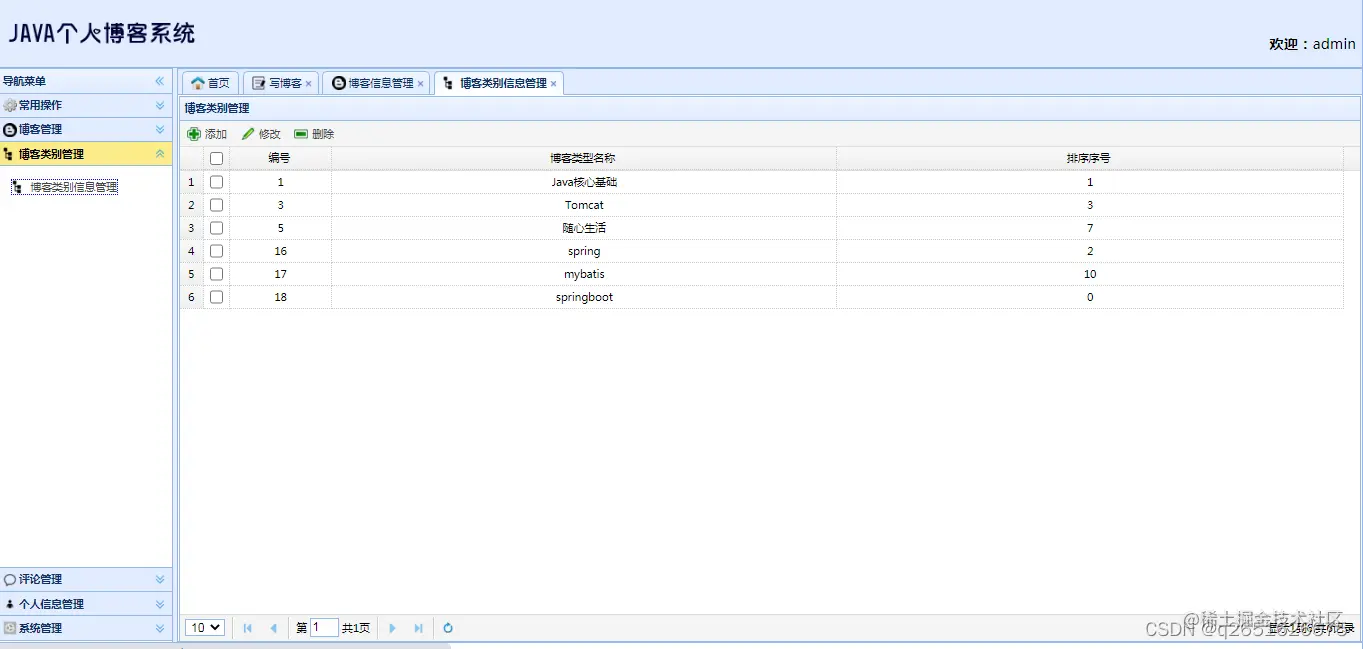Image resolution: width=1363 pixels, height=649 pixels.
Task: Go to last page arrow icon
Action: 418,628
